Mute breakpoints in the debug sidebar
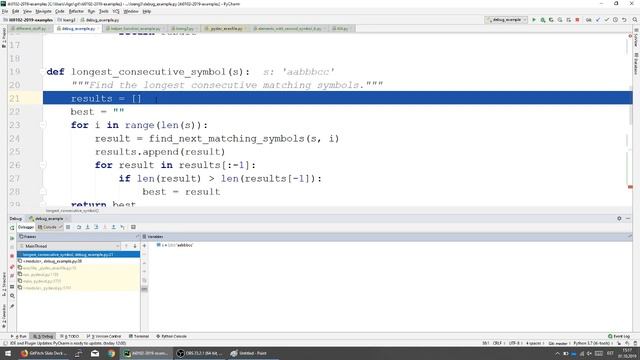This screenshot has width=640, height=360. tap(12, 276)
